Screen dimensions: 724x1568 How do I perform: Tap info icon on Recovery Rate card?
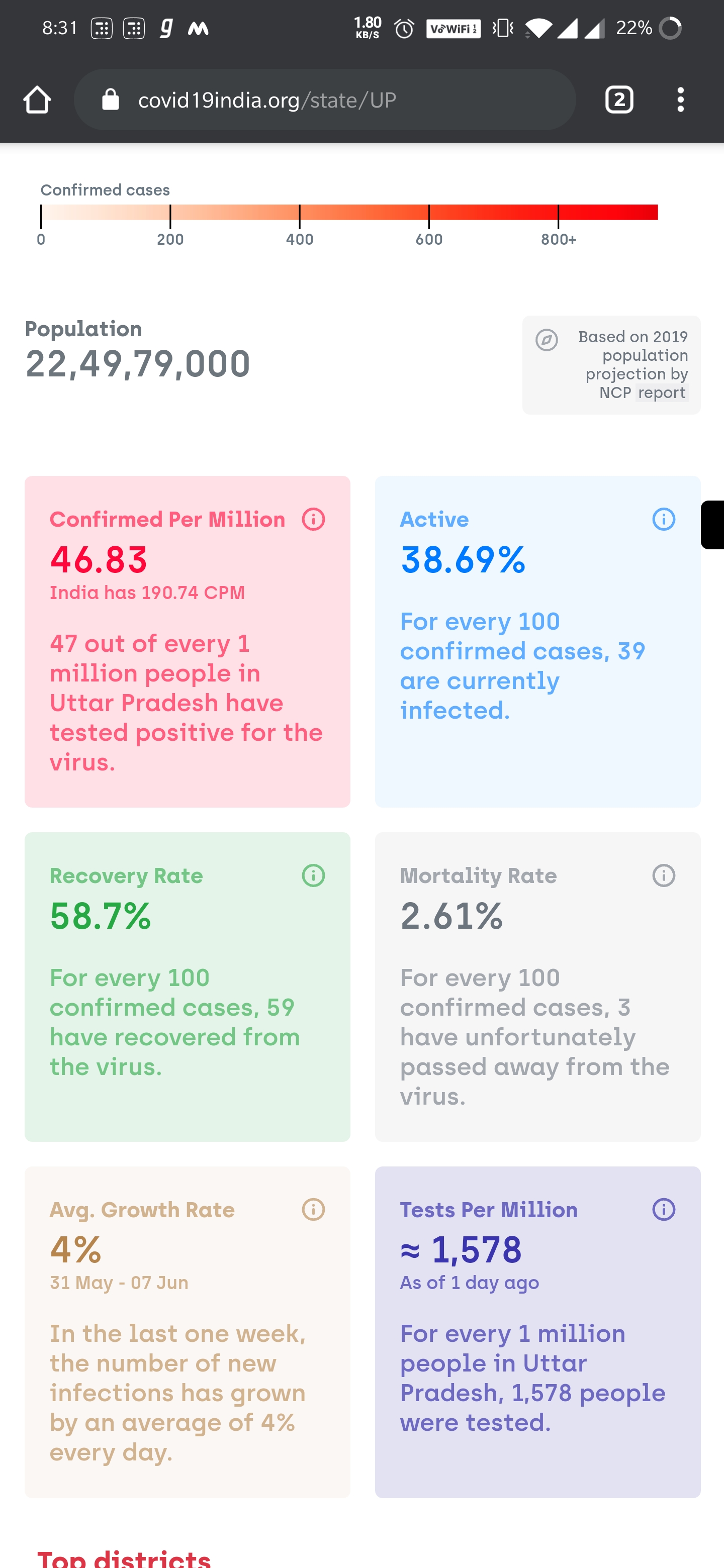313,875
